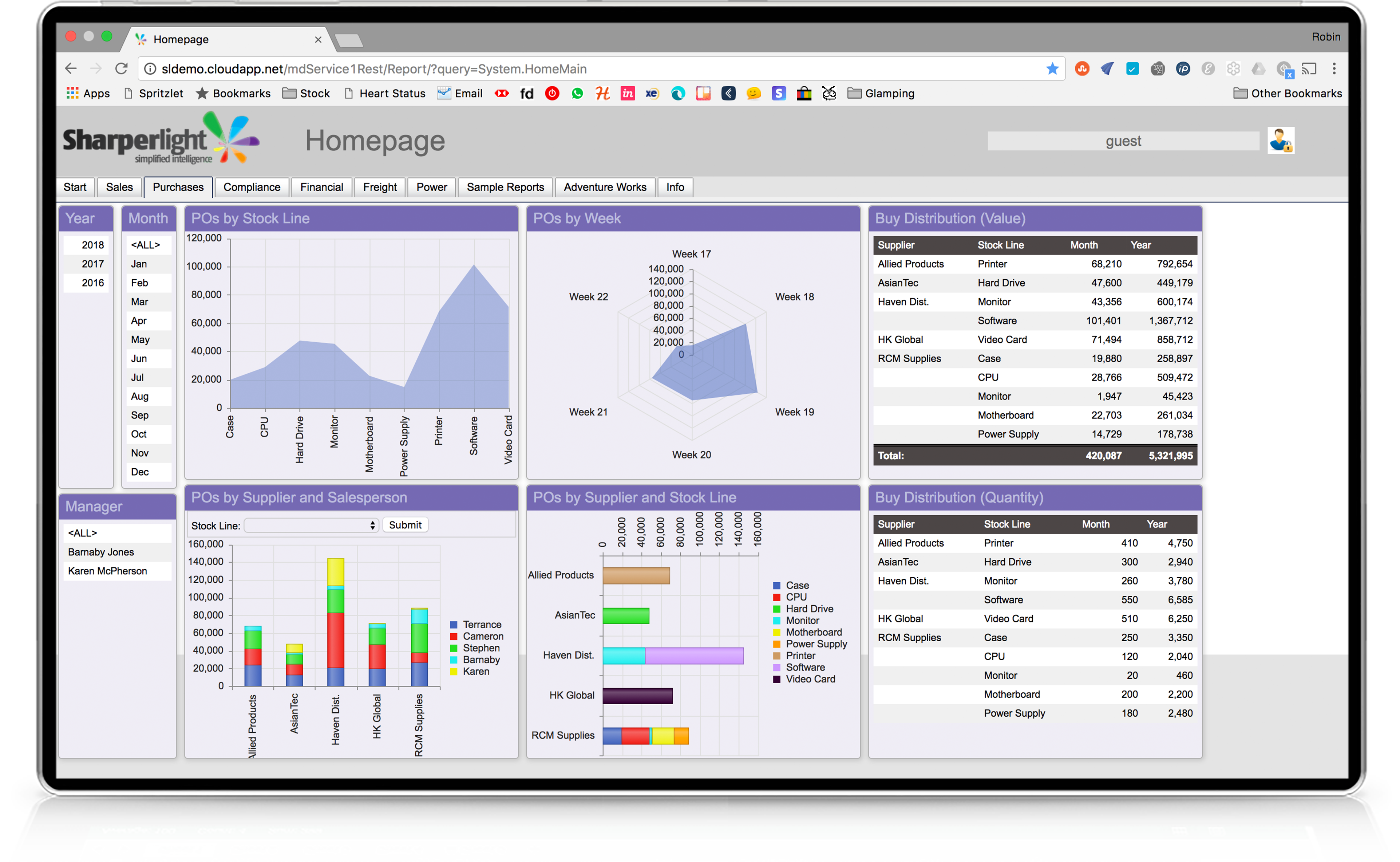Screen dimensions: 1400x862
Task: Switch to the Start tab
Action: click(x=75, y=187)
